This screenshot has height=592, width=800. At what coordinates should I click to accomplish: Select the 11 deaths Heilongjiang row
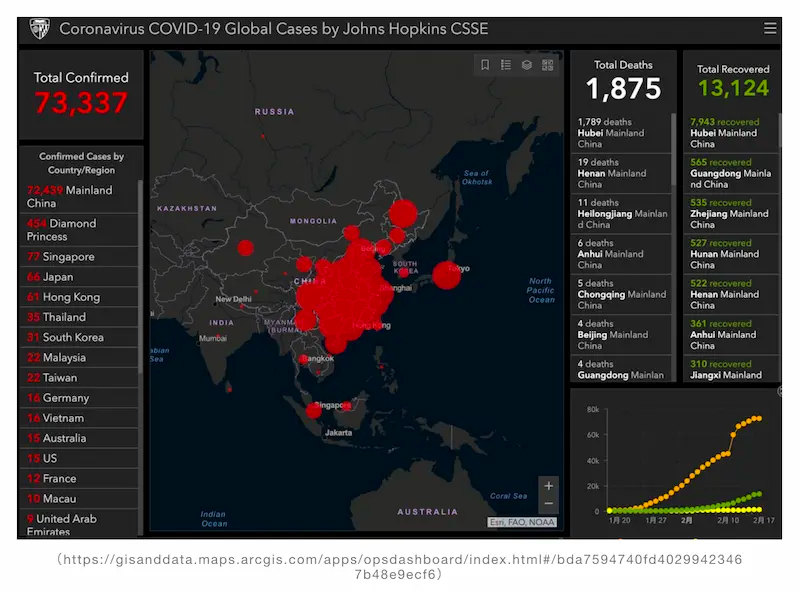click(x=621, y=214)
